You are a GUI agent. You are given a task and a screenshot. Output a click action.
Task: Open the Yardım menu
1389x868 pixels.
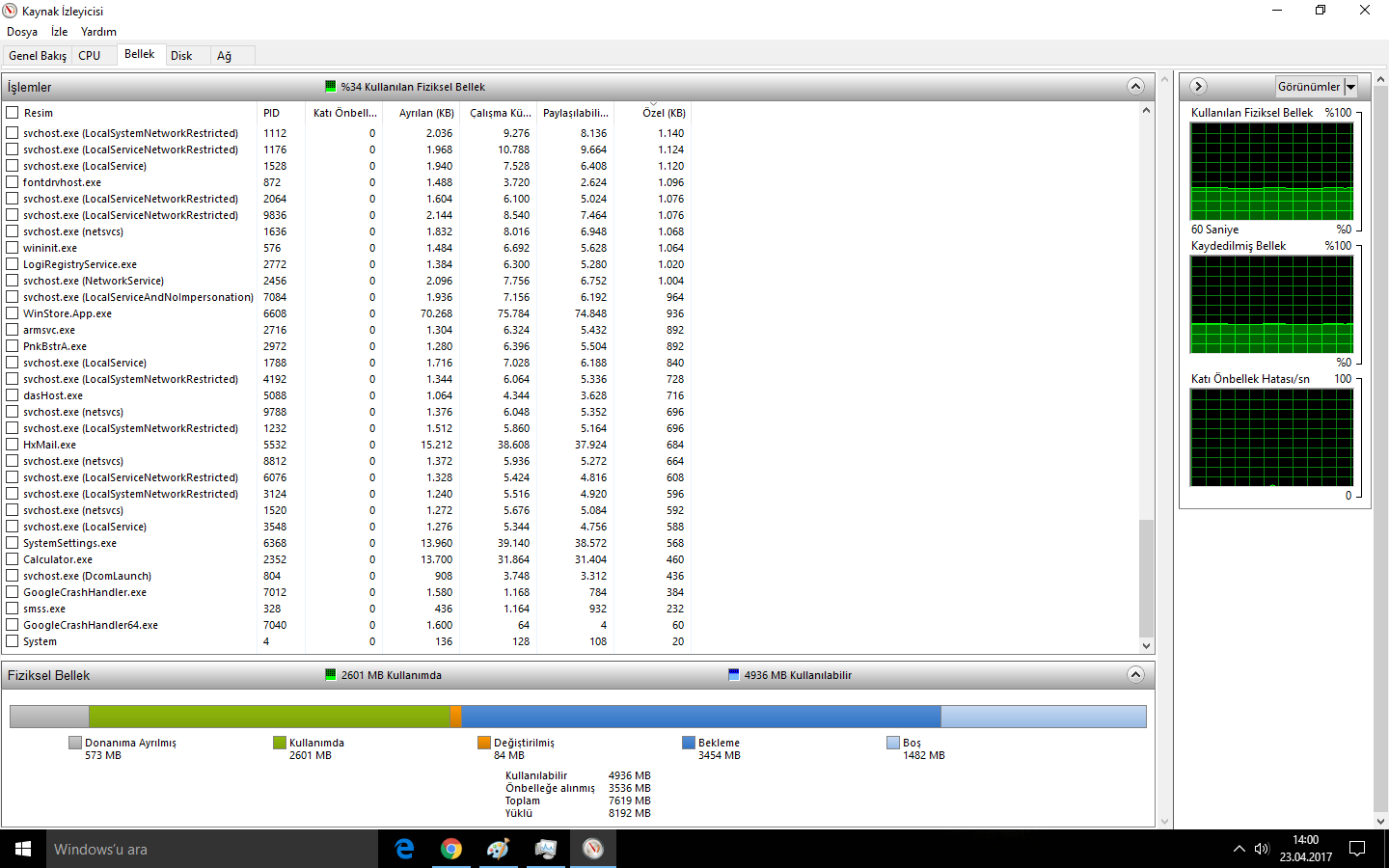(98, 32)
